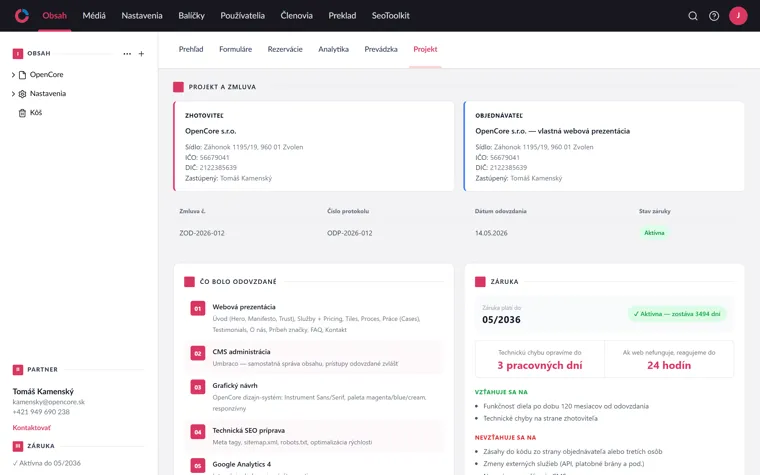
Task: Click the document icon beside OpenCore
Action: [22, 75]
